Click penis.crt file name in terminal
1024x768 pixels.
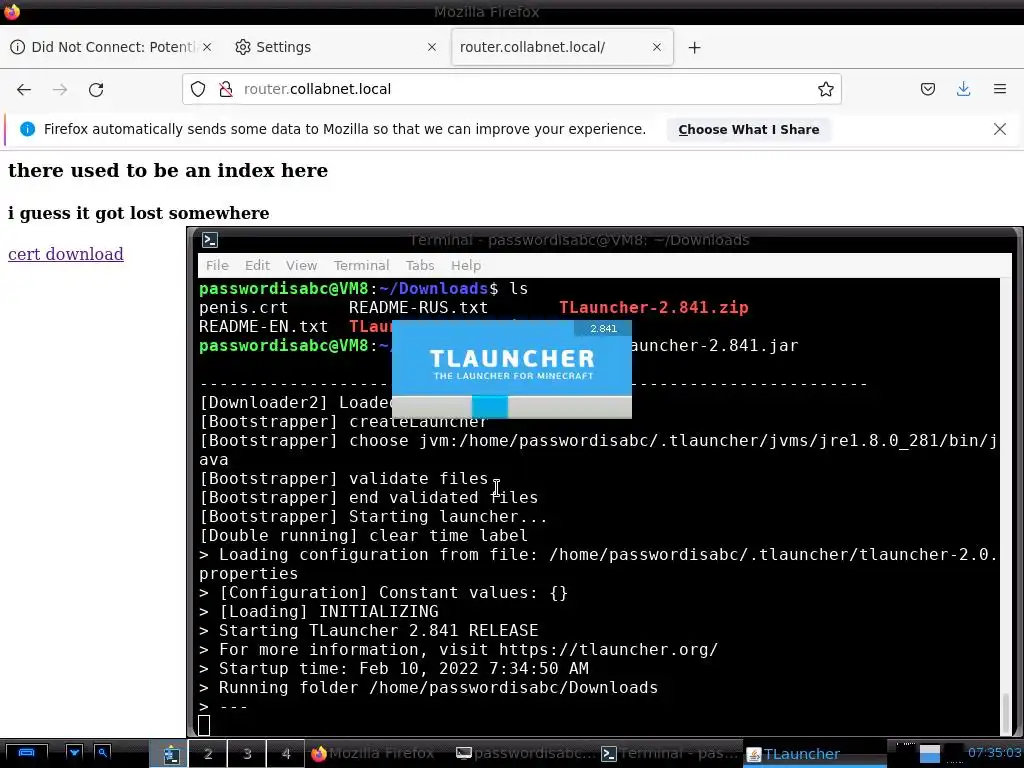pos(244,308)
